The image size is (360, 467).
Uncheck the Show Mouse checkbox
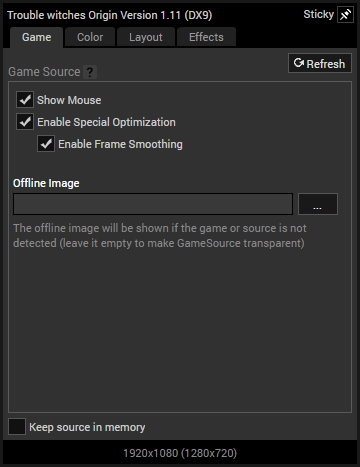pos(25,100)
